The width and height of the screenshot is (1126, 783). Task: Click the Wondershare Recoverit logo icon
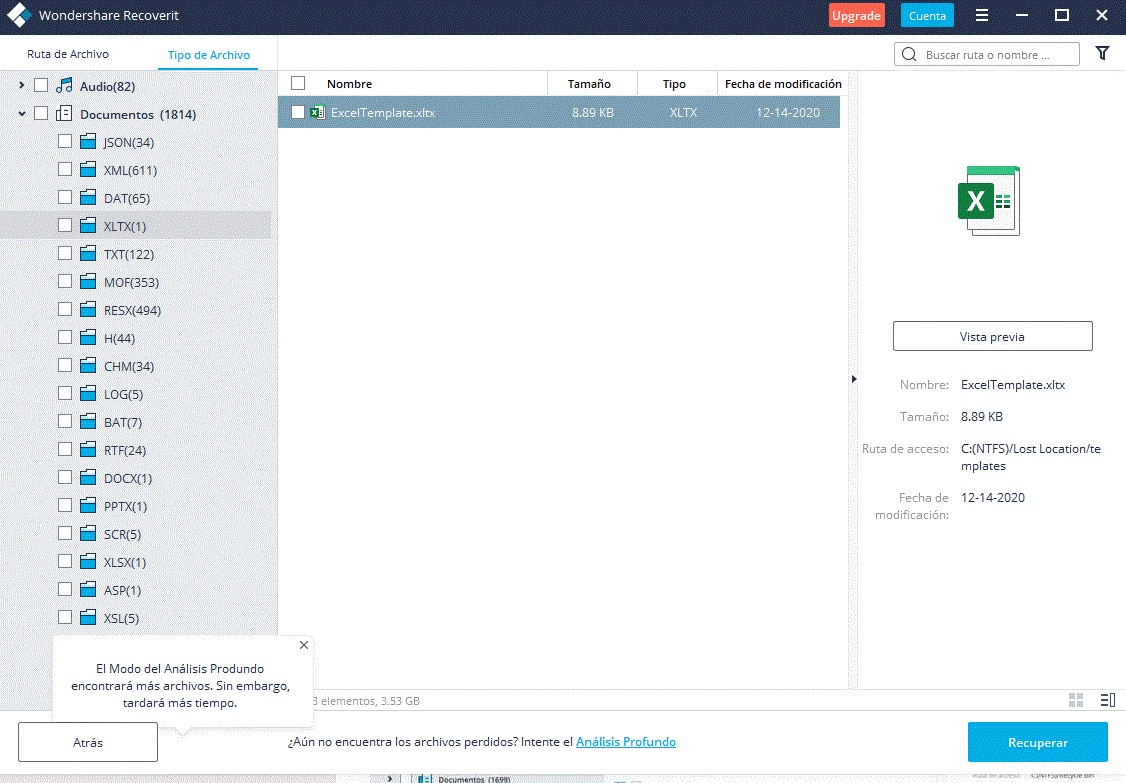click(19, 15)
